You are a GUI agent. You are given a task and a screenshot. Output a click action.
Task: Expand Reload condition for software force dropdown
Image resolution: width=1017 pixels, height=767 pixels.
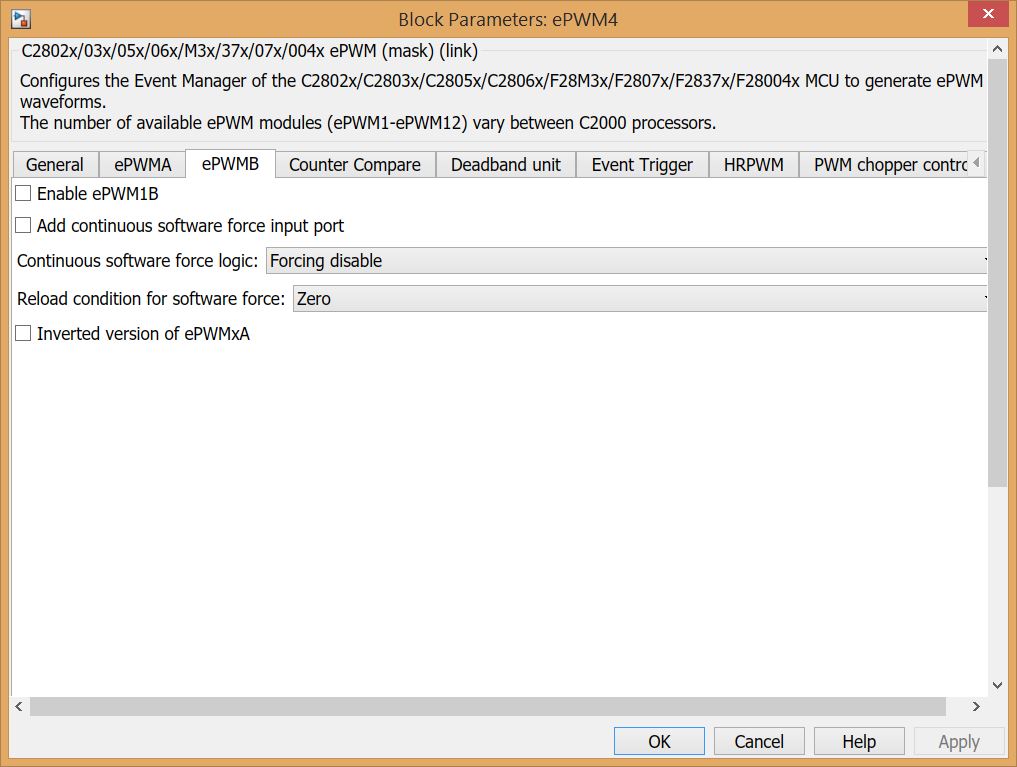[640, 299]
